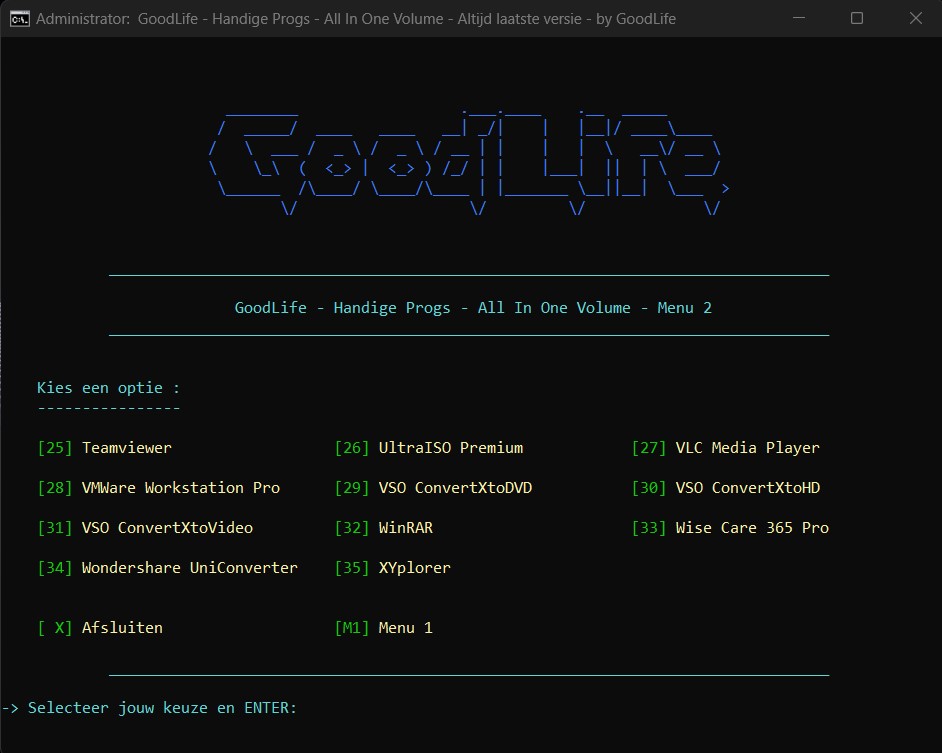This screenshot has height=753, width=942.
Task: Click the GoodLife ASCII art logo
Action: pyautogui.click(x=469, y=162)
